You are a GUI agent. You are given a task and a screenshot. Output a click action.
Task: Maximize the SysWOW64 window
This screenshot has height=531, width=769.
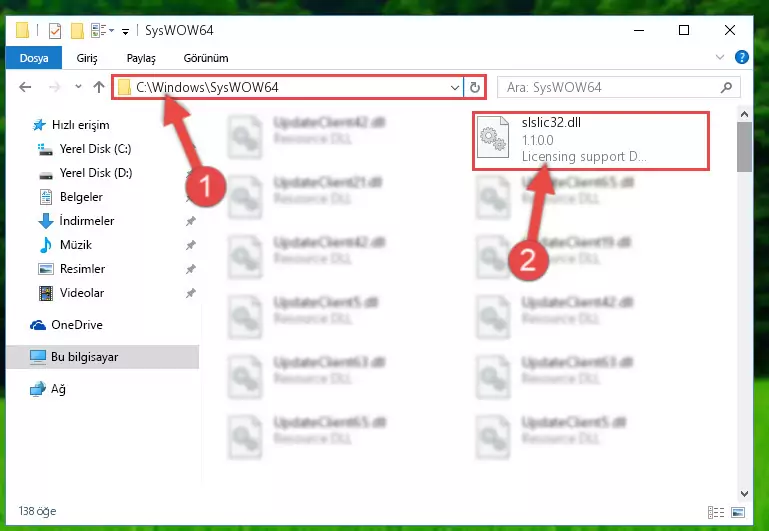tap(684, 30)
